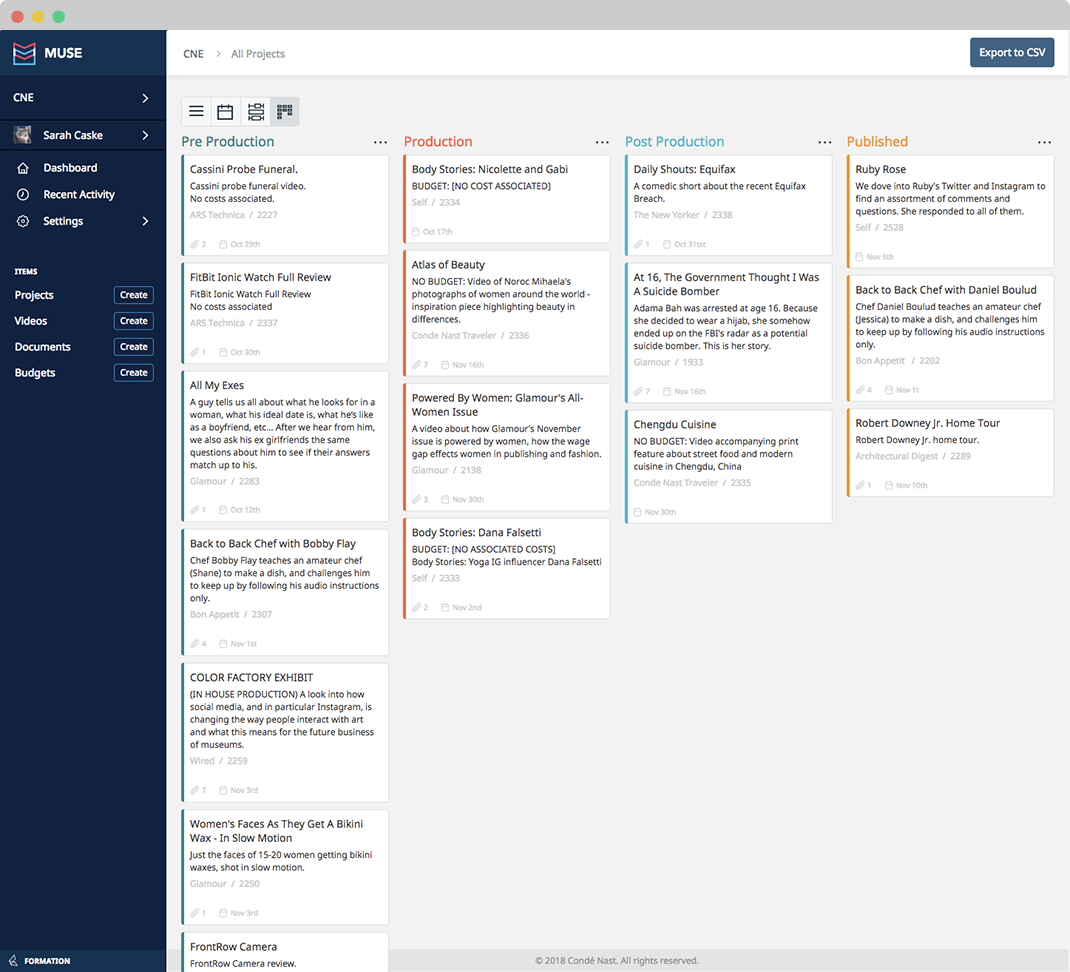
Task: Open Dashboard in the sidebar
Action: [x=70, y=168]
